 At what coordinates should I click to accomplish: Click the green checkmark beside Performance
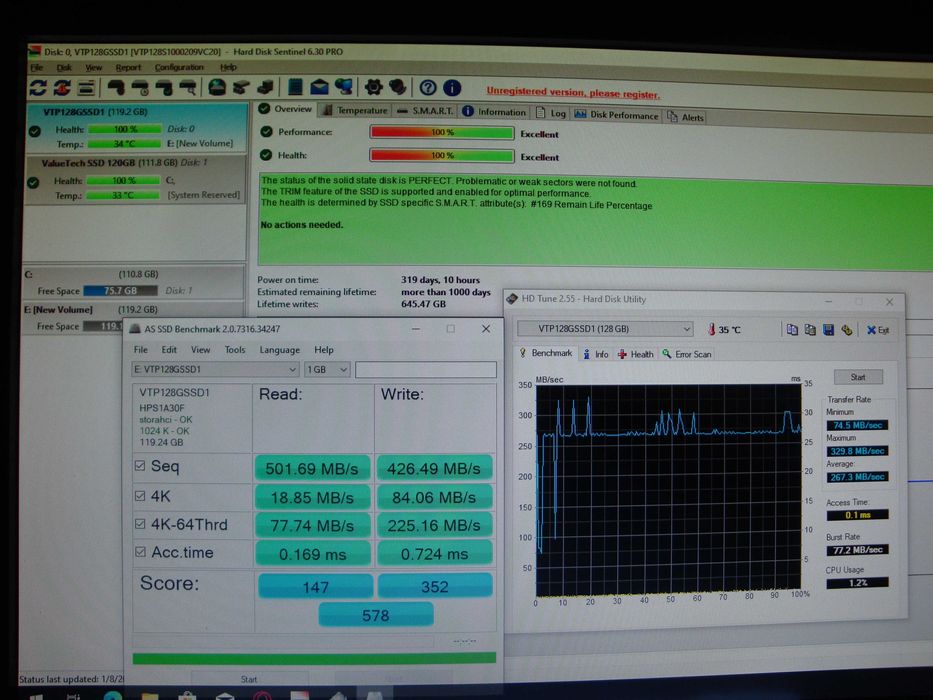pos(266,132)
